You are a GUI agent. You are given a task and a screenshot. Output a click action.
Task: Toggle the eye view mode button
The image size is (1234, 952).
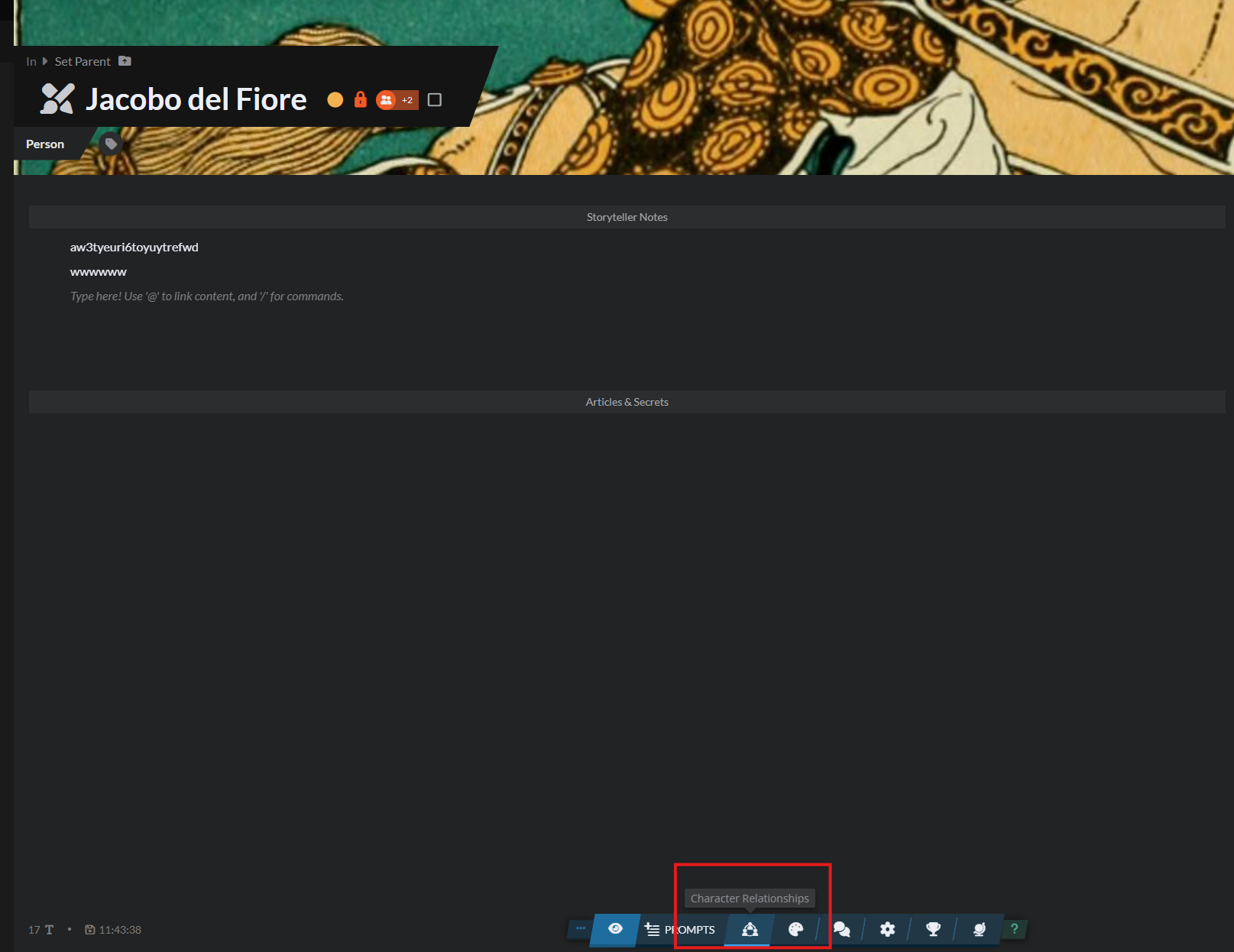[x=615, y=929]
